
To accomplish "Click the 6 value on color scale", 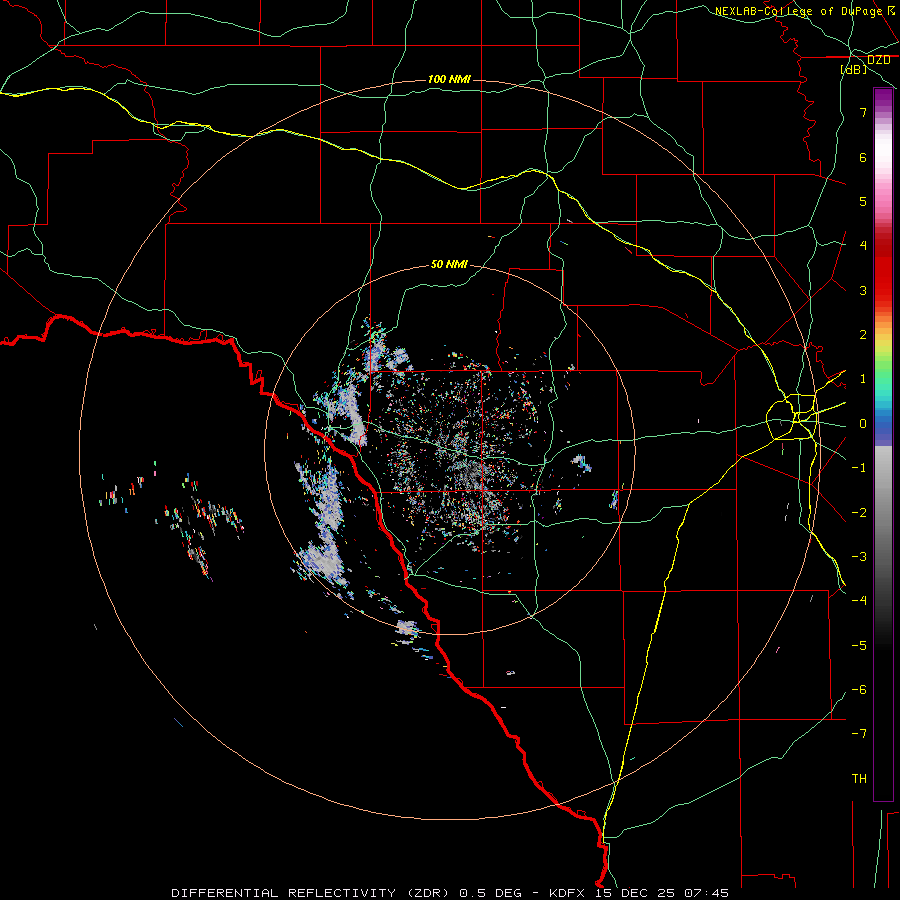I will click(x=863, y=157).
